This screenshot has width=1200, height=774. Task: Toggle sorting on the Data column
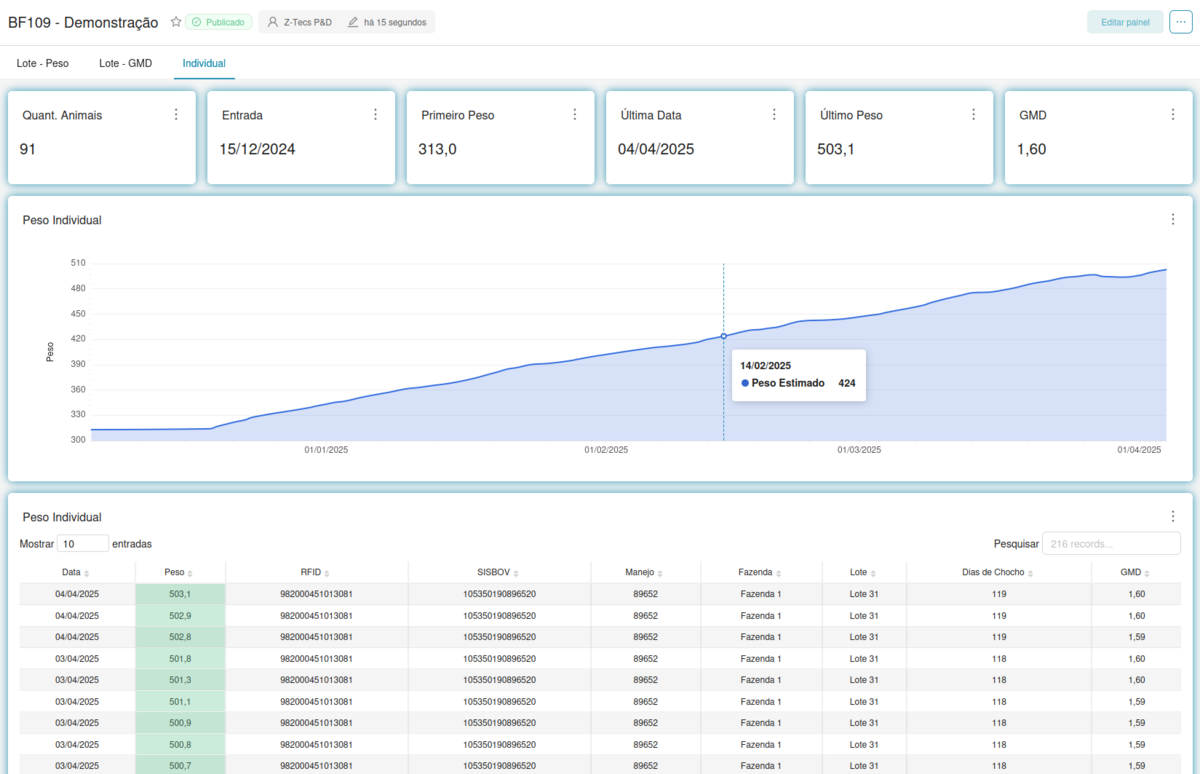pyautogui.click(x=74, y=571)
